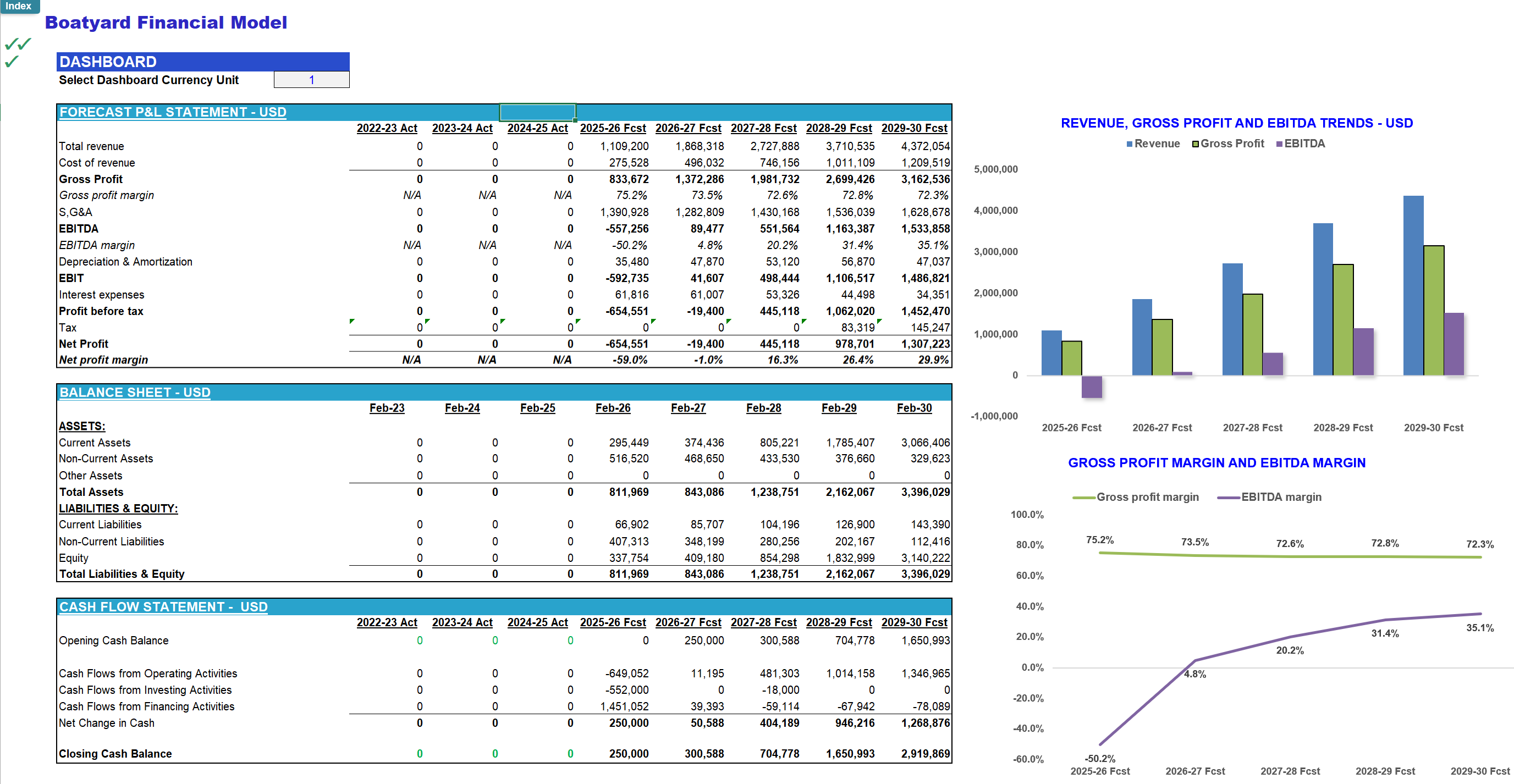The height and width of the screenshot is (784, 1514).
Task: Select Gross Profit value 833,672
Action: coord(628,179)
